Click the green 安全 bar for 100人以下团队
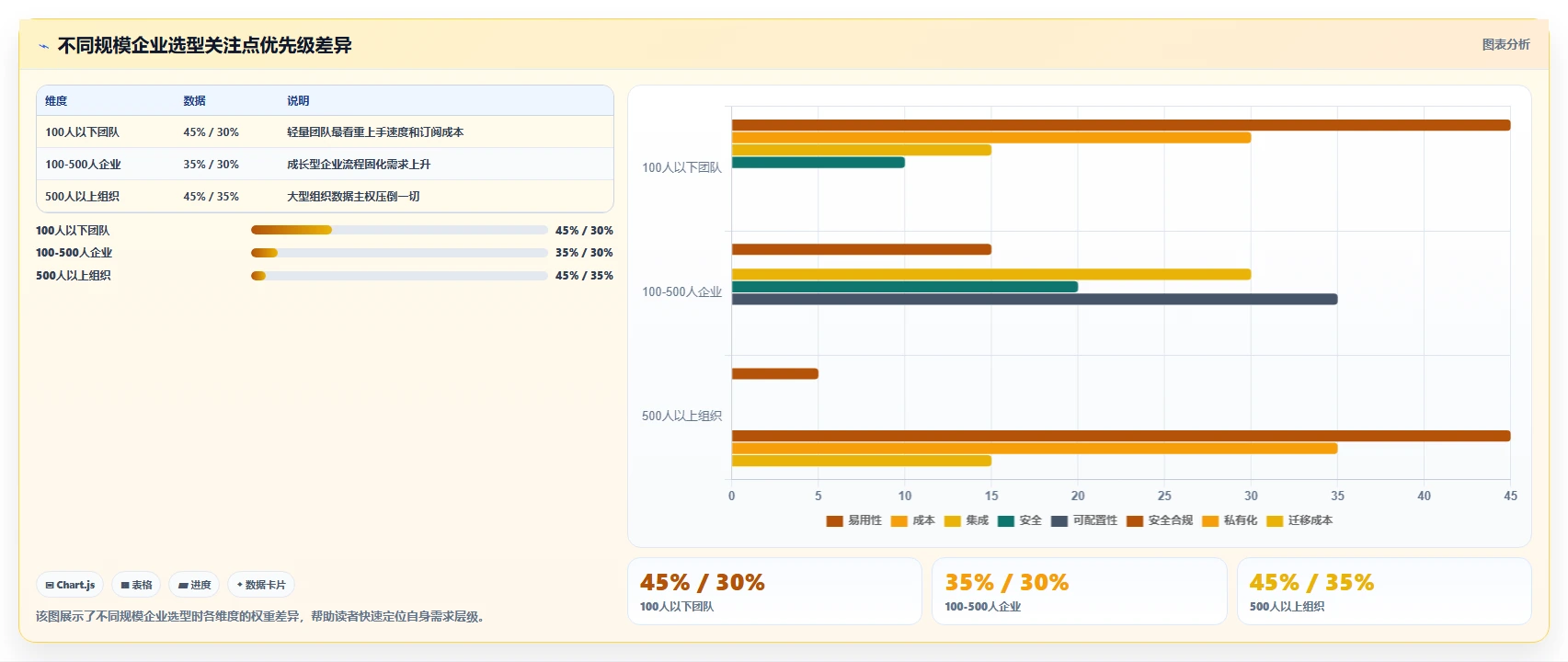The height and width of the screenshot is (662, 1568). [x=818, y=163]
